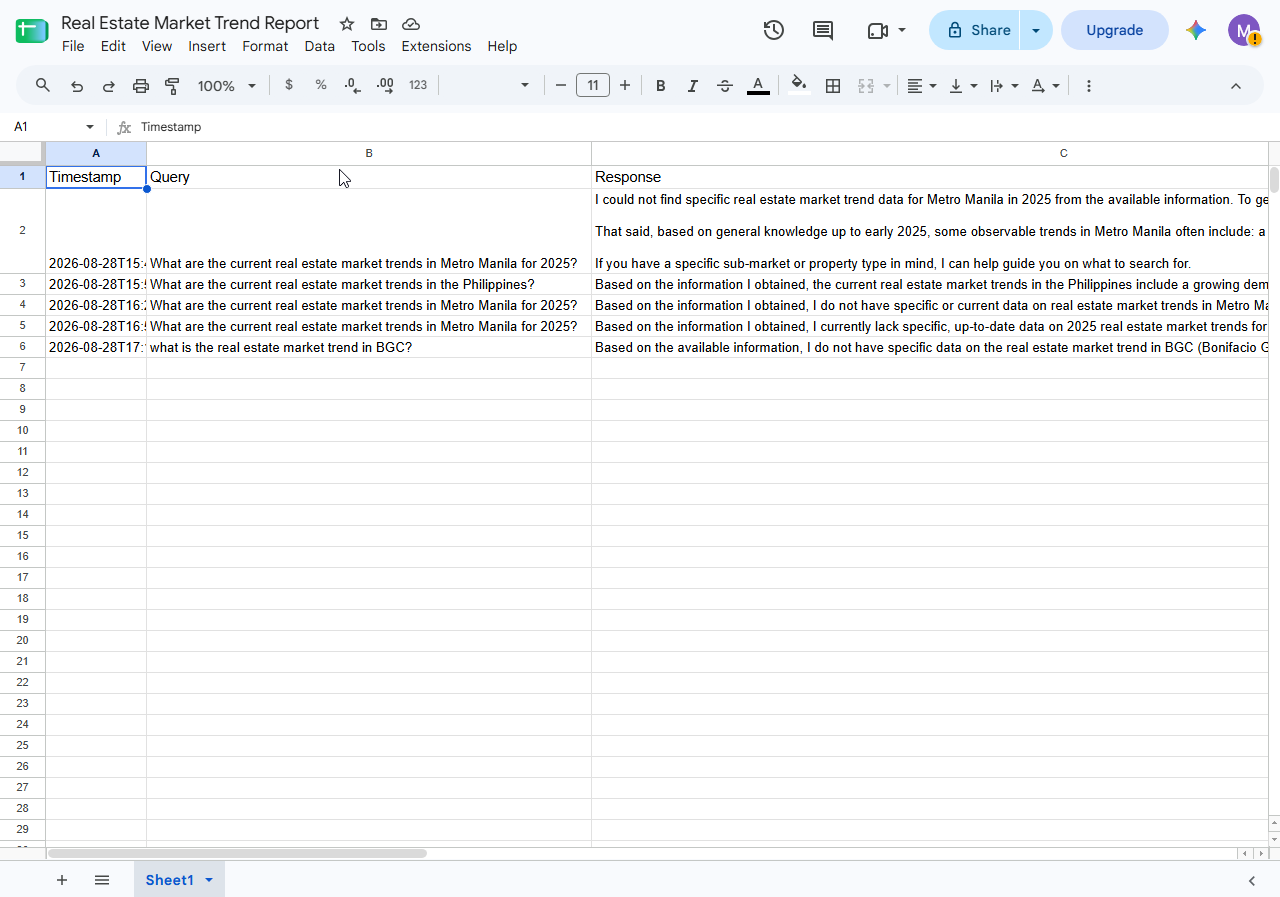Print the spreadsheet with printer icon
1280x897 pixels.
[x=141, y=86]
